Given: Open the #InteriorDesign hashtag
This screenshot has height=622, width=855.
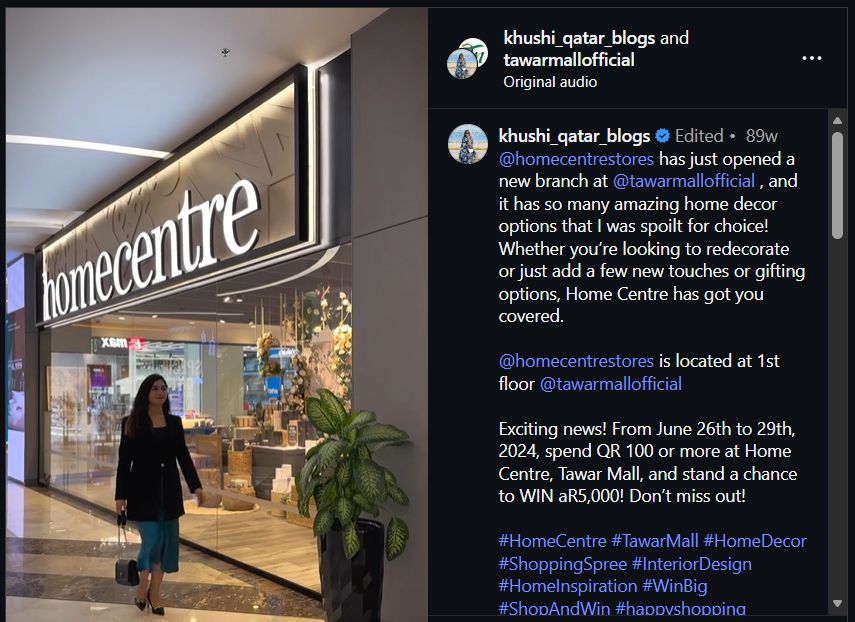Looking at the screenshot, I should click(x=691, y=564).
